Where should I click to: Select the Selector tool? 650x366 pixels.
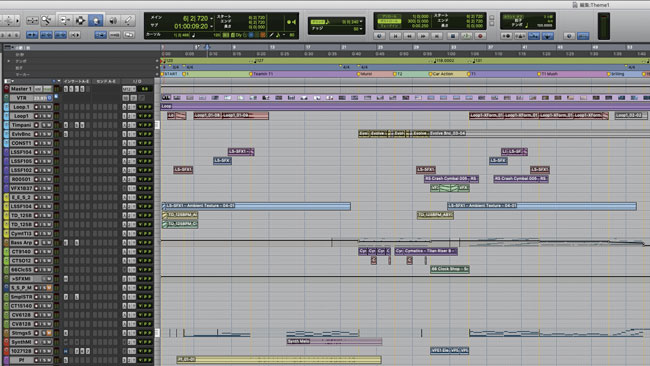click(x=80, y=20)
